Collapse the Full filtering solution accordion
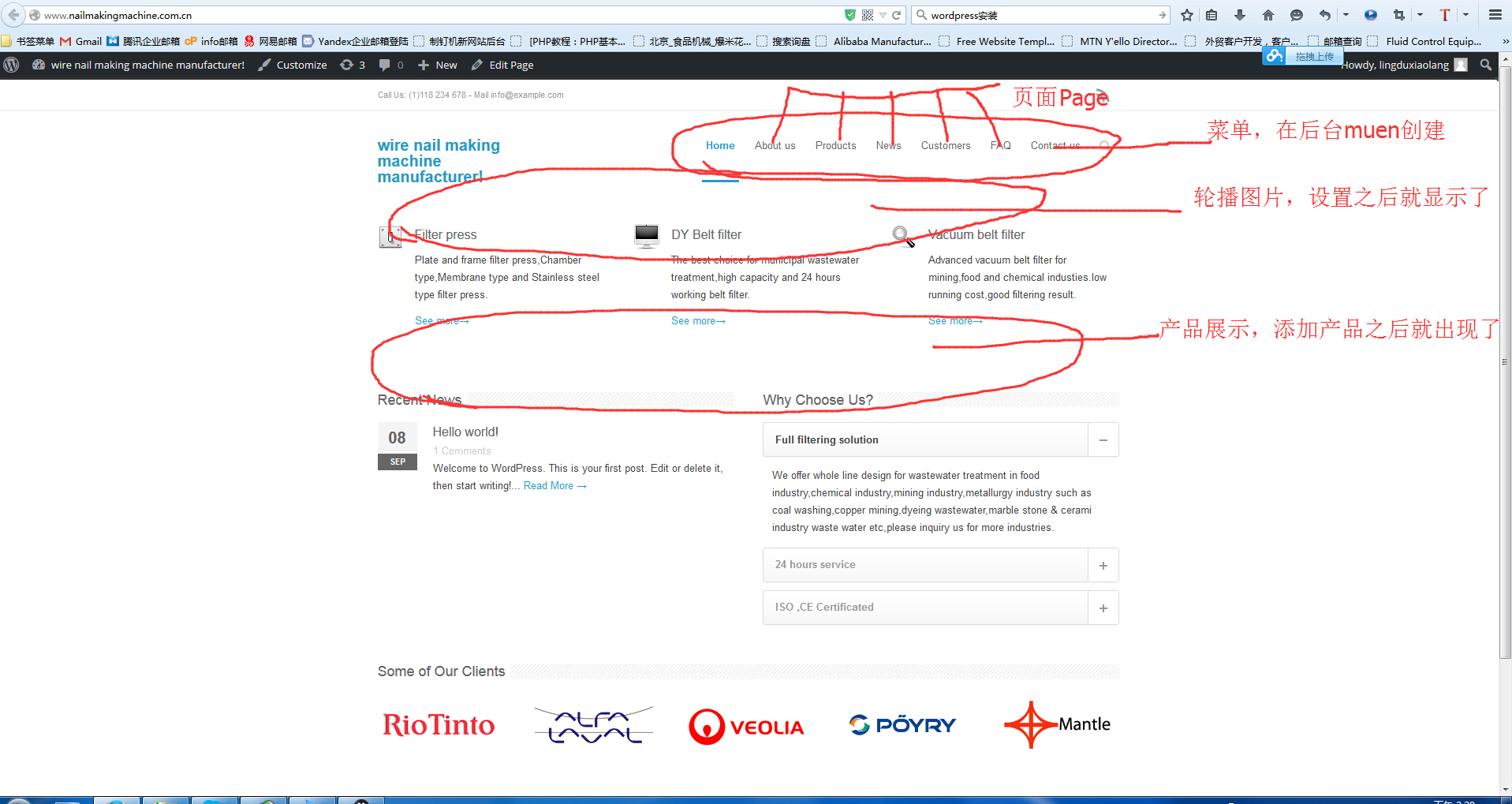1512x804 pixels. [x=1103, y=440]
